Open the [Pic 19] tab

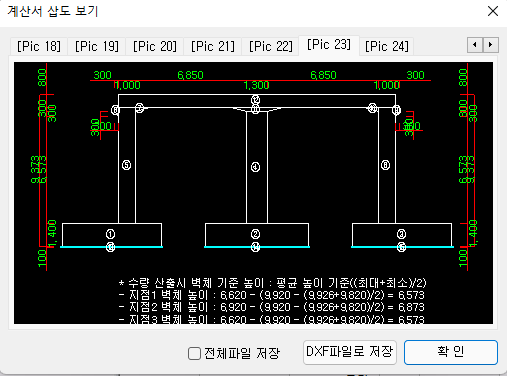[97, 46]
